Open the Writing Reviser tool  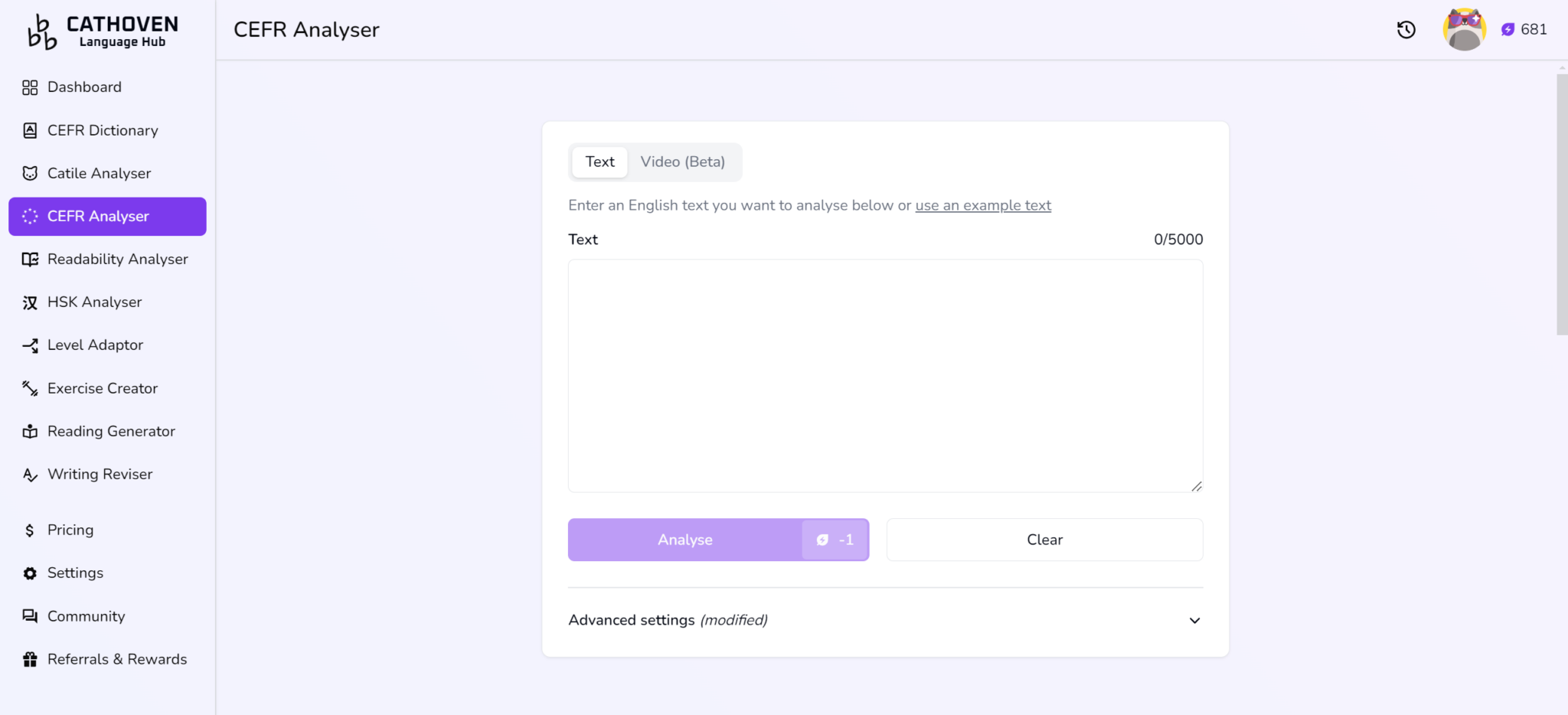100,474
